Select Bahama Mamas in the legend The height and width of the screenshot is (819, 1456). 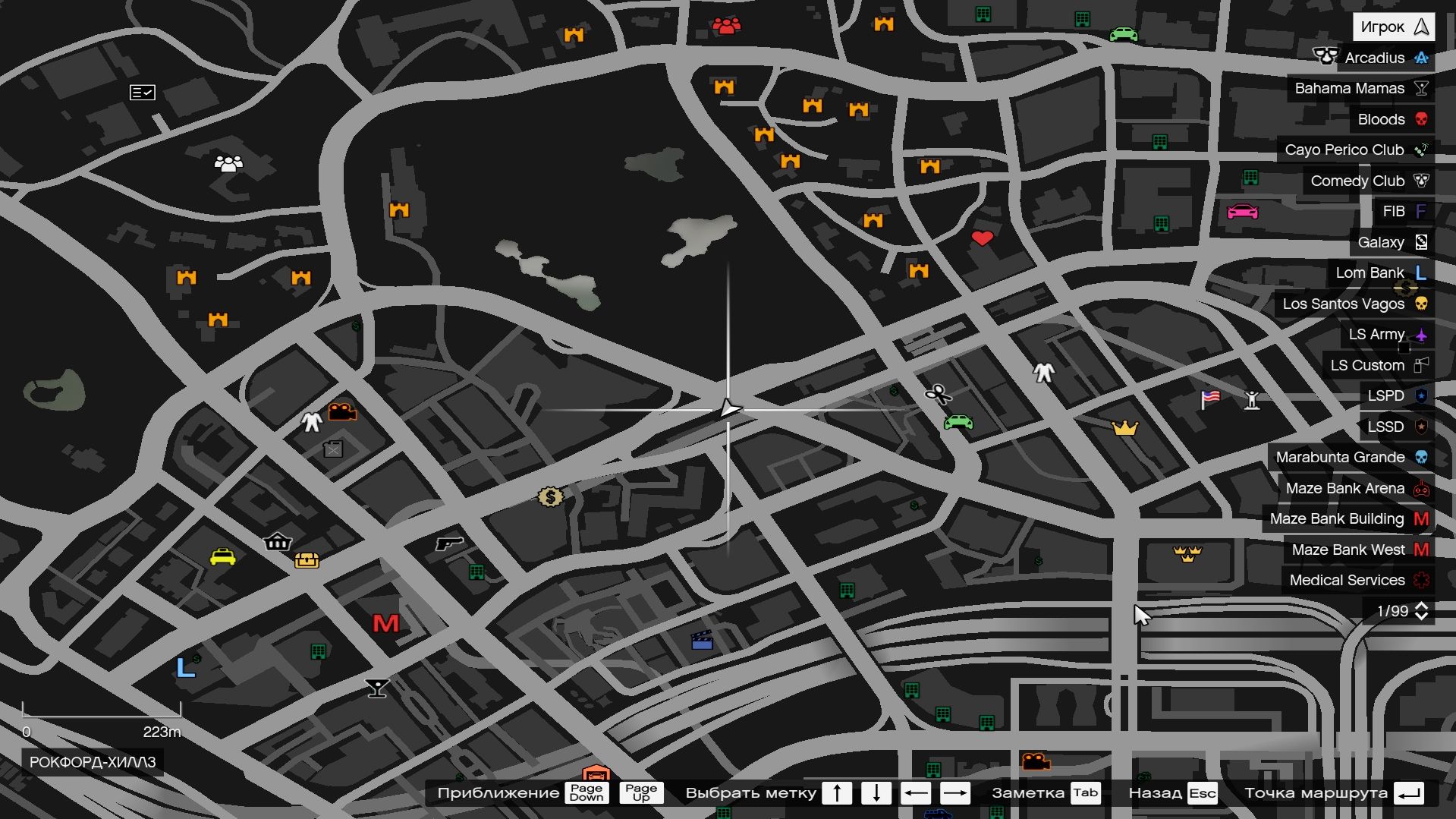pos(1361,88)
